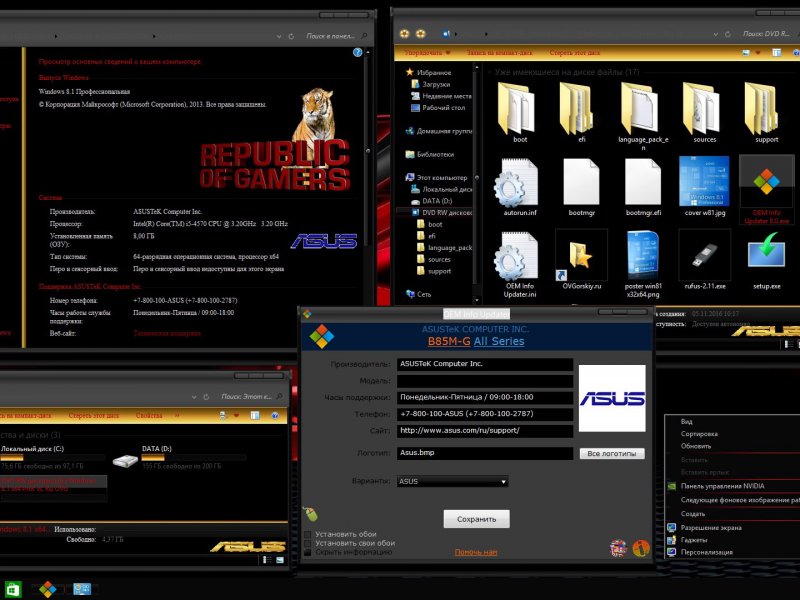Toggle preview pane in the DVD explorer toolbar
This screenshot has height=600, width=800.
click(776, 53)
